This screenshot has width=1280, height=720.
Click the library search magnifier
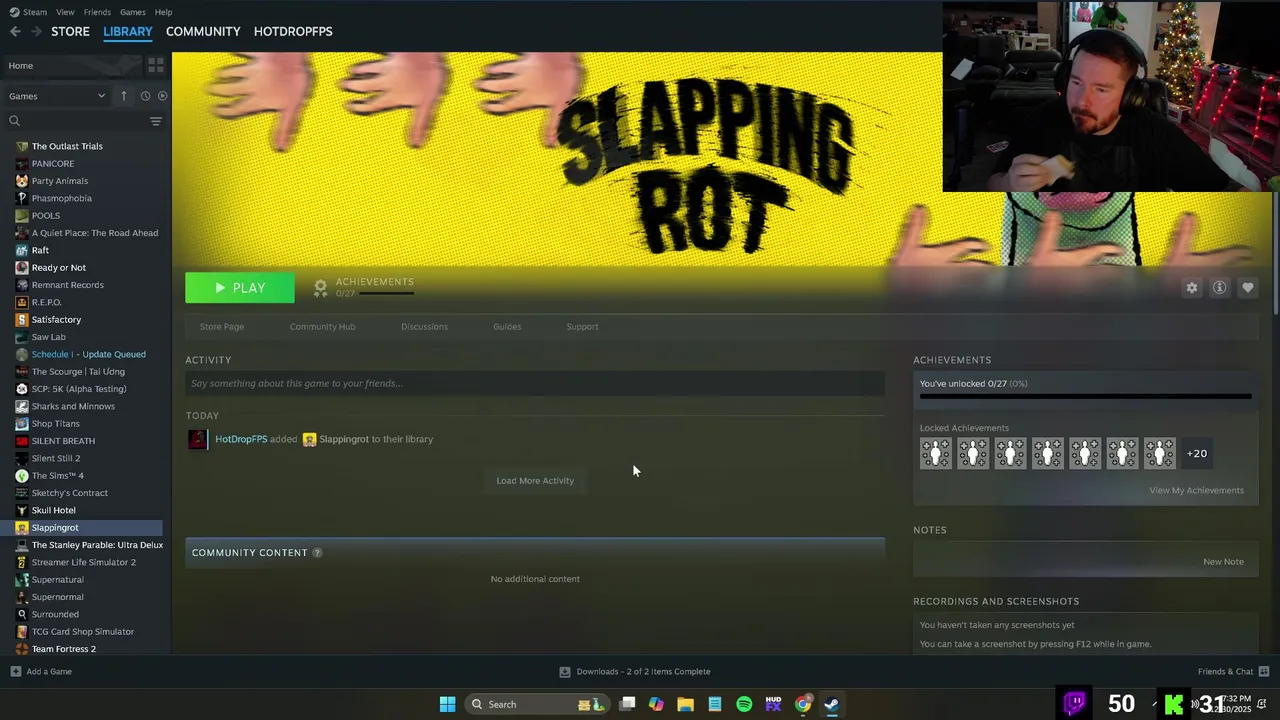(14, 121)
